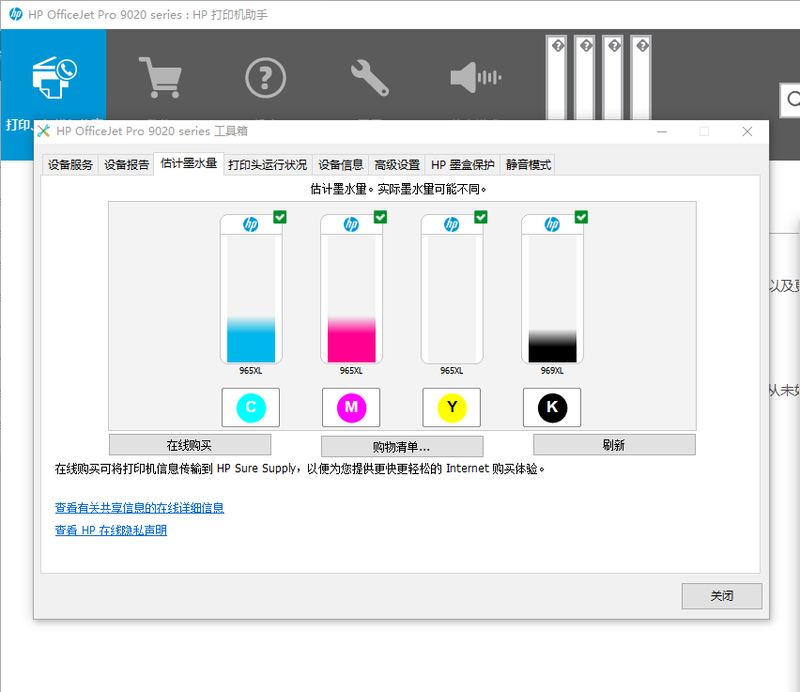
Task: Click the speaker volume icon
Action: [x=474, y=77]
